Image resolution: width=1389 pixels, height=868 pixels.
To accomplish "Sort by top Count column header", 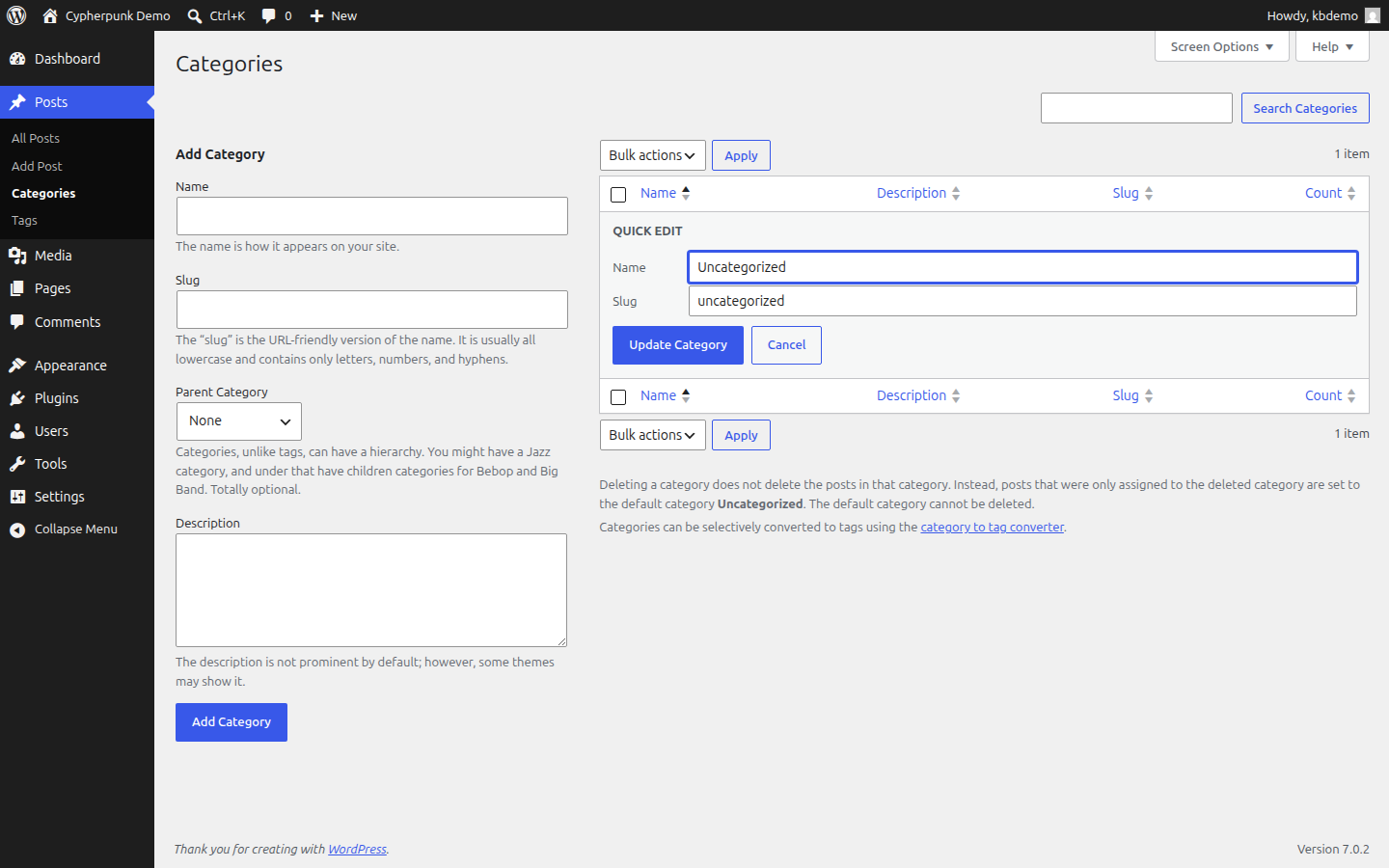I will [1323, 193].
